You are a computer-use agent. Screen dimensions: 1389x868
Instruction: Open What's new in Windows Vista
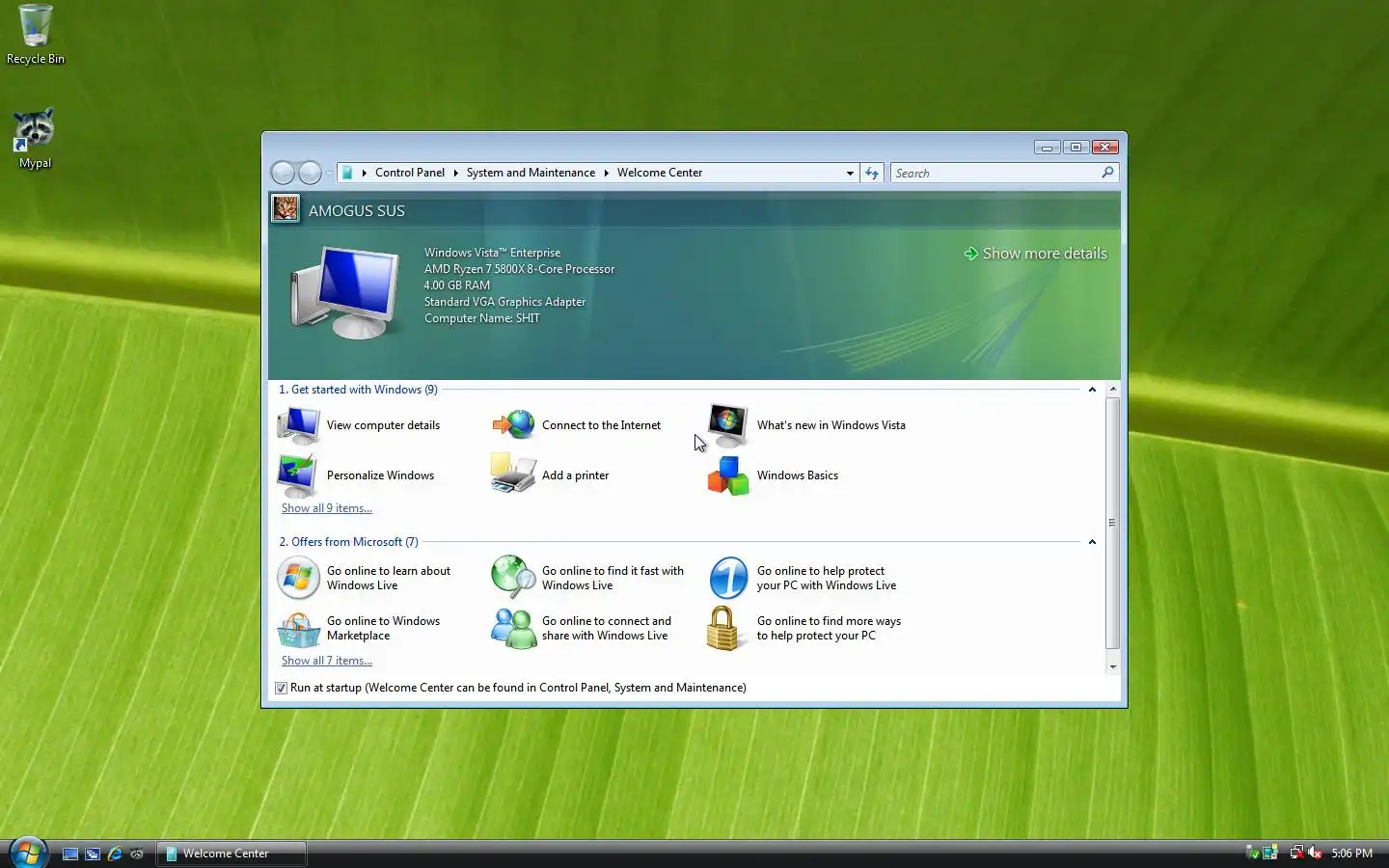(x=806, y=425)
